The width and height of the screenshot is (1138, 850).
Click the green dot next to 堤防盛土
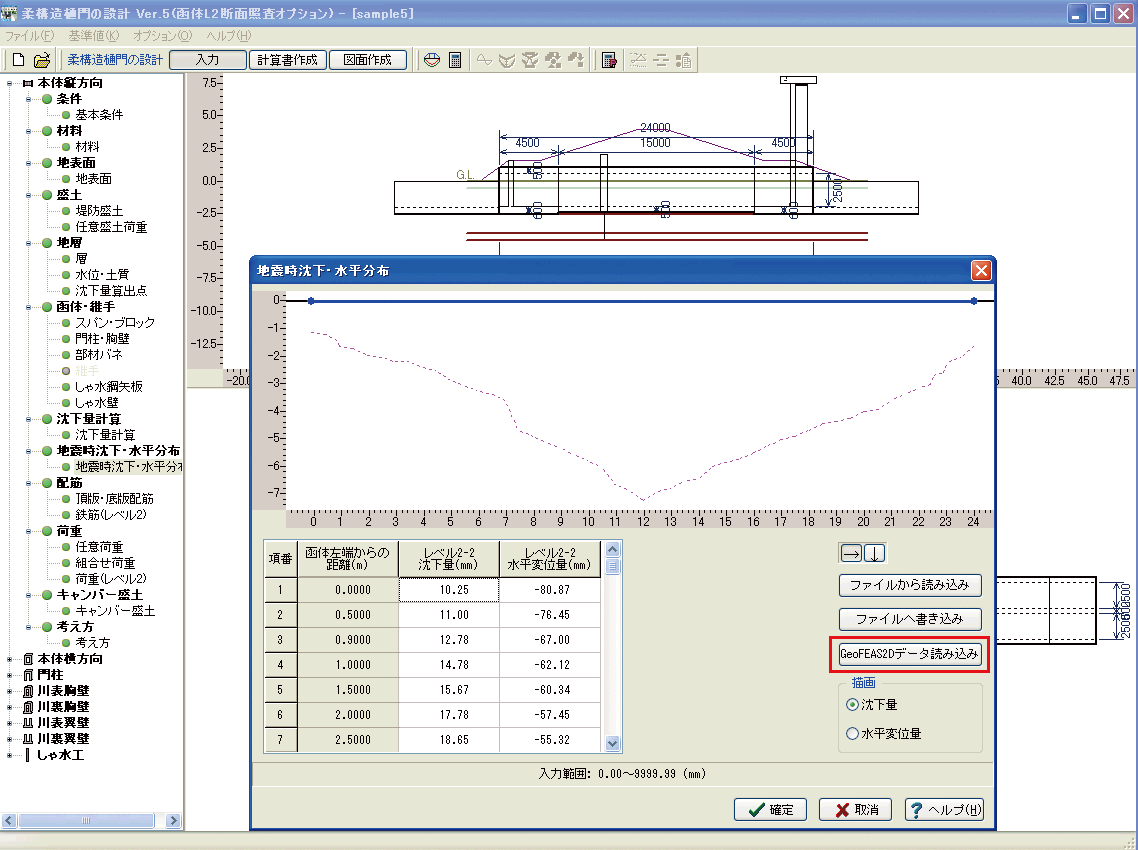66,211
